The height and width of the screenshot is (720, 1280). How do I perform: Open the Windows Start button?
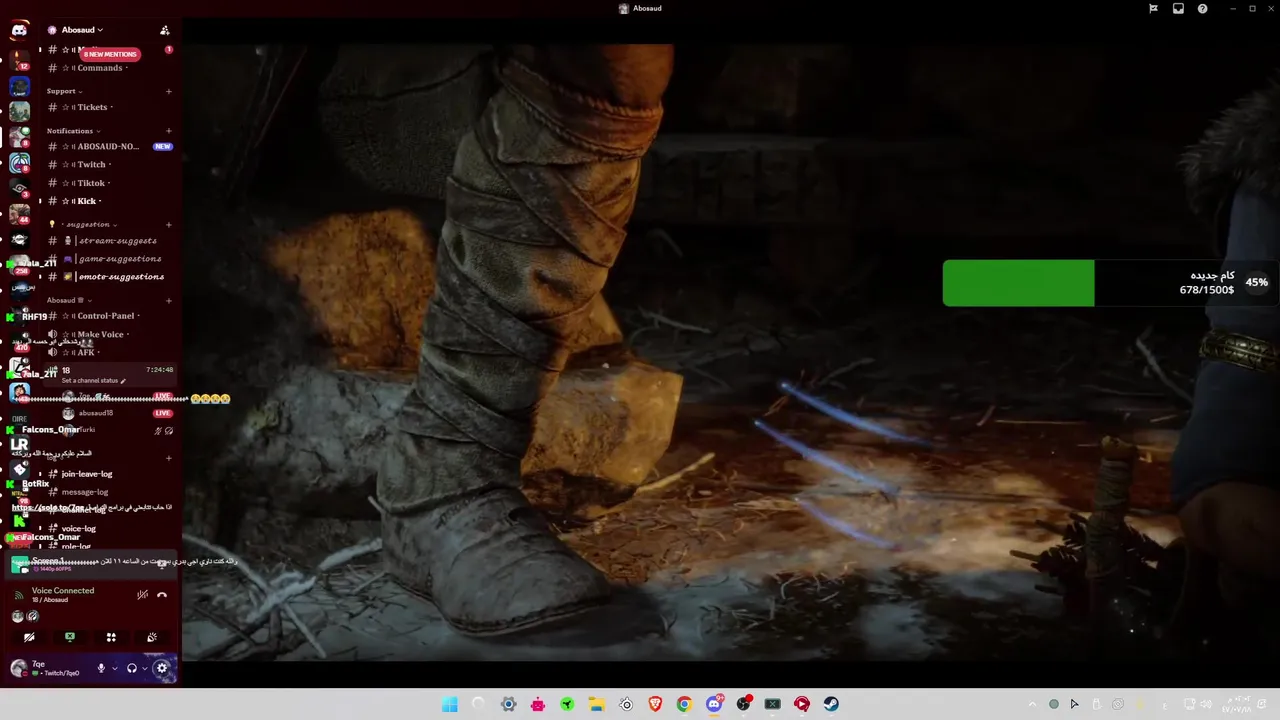(450, 704)
